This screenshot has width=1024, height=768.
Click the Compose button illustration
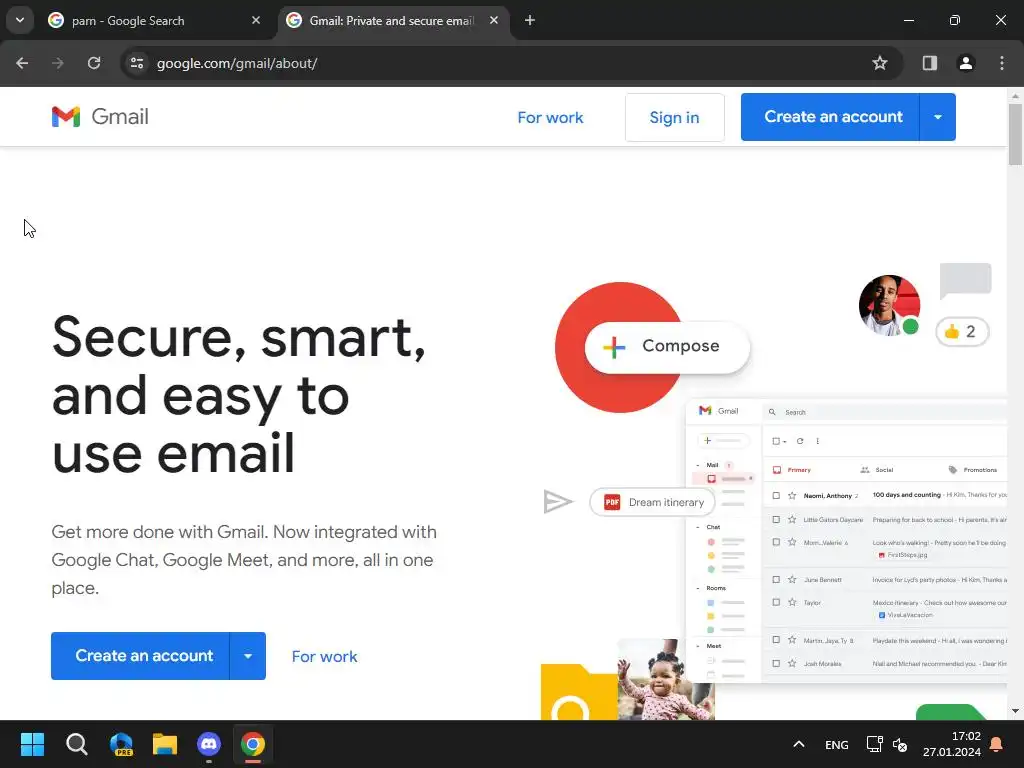tap(667, 347)
